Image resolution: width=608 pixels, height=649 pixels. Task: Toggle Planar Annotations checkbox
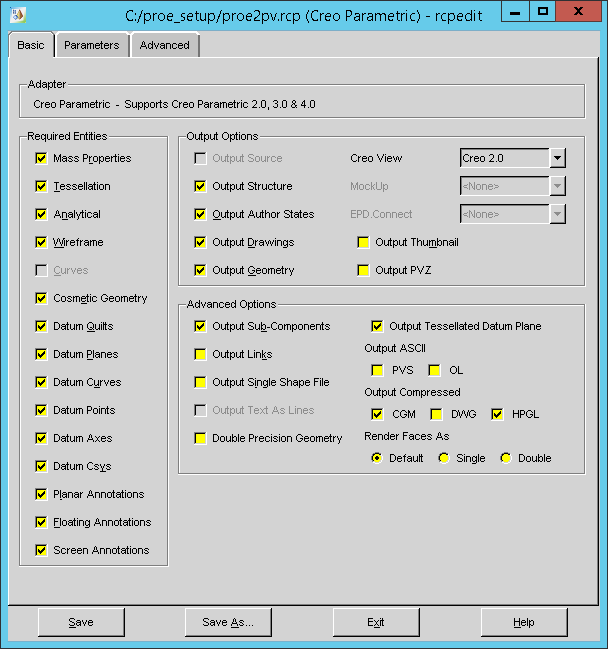pos(41,494)
